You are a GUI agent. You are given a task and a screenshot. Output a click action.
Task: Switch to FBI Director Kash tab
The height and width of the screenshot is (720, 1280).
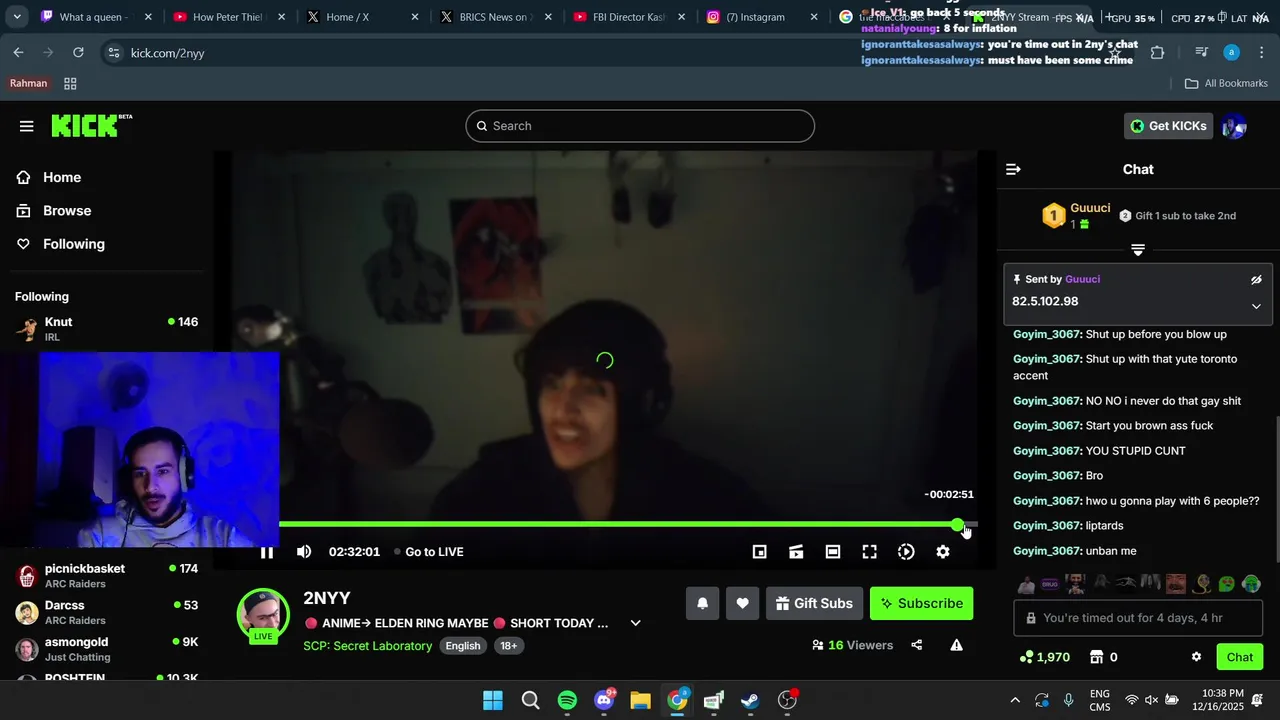click(628, 17)
